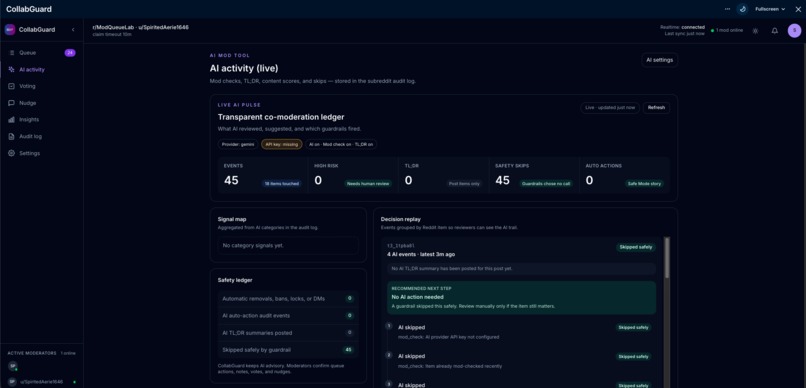Close the CollabGuard app with the X
806x388 pixels.
click(x=798, y=9)
